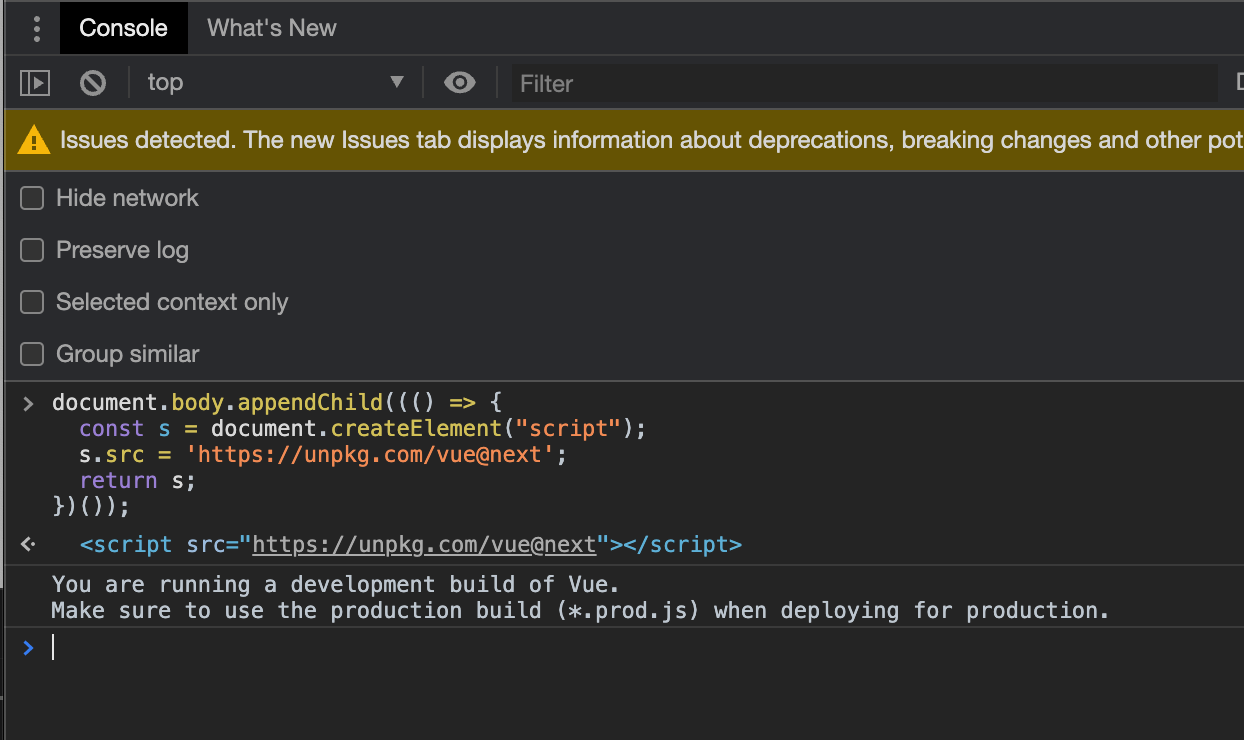
Task: Click the document.body.appendChild command line
Action: (276, 403)
